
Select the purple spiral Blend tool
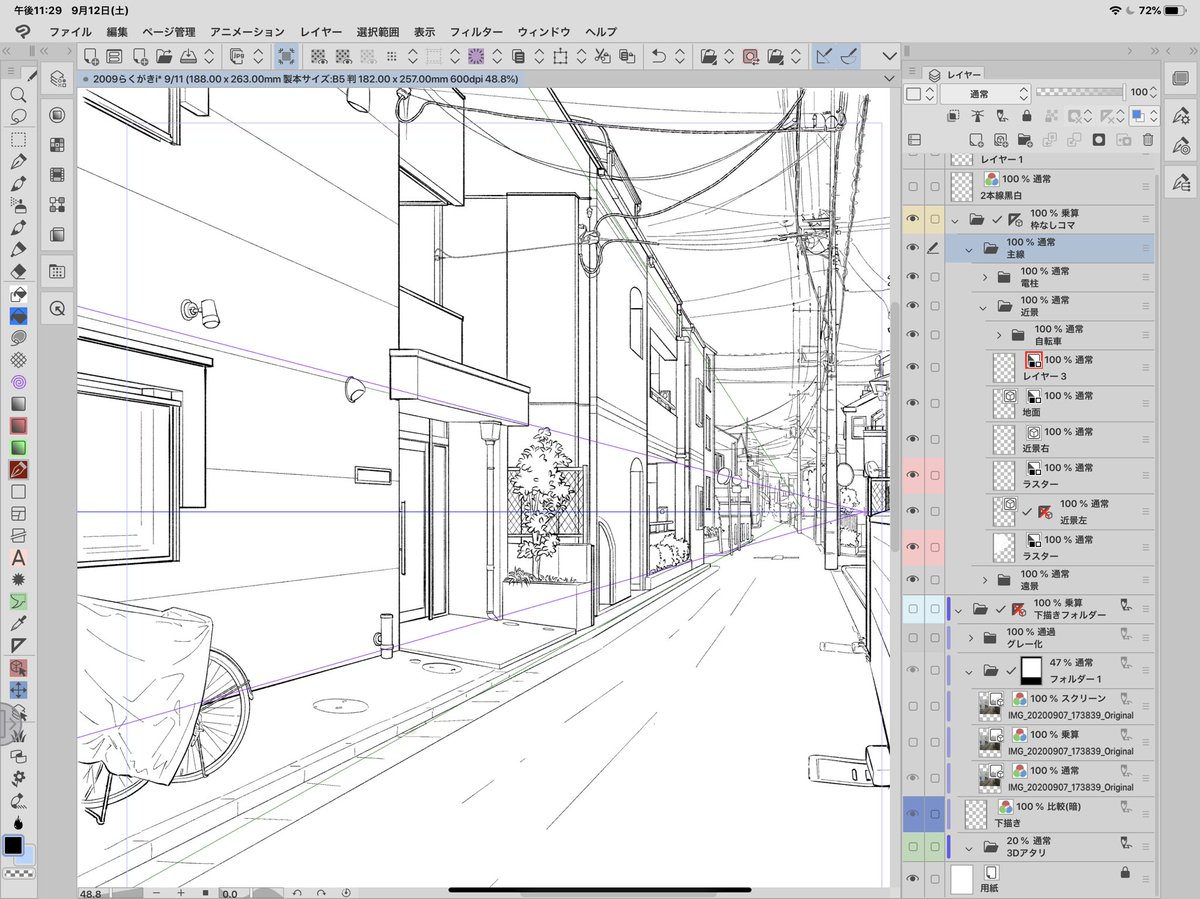tap(17, 381)
